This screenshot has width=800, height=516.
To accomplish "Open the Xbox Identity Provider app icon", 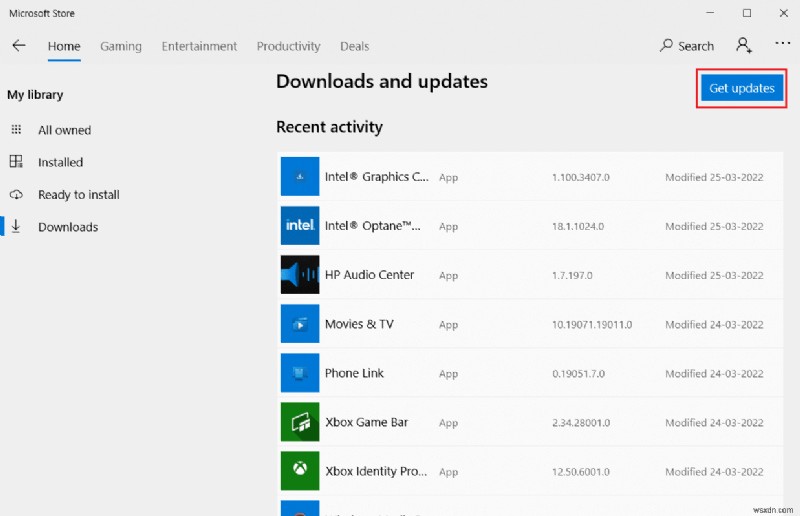I will pyautogui.click(x=300, y=471).
